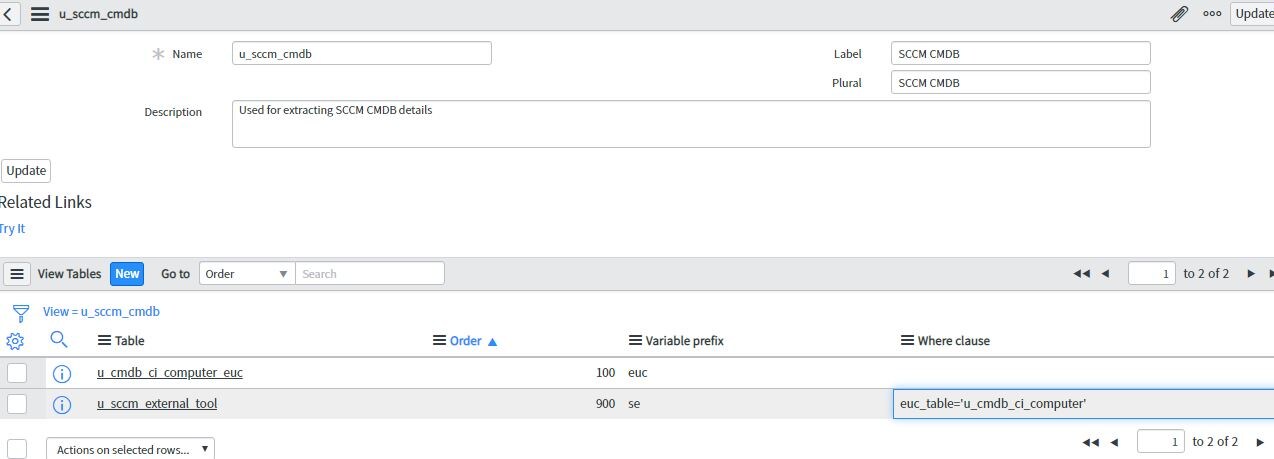Click the Update button in the header
The image size is (1274, 459).
coord(1252,14)
